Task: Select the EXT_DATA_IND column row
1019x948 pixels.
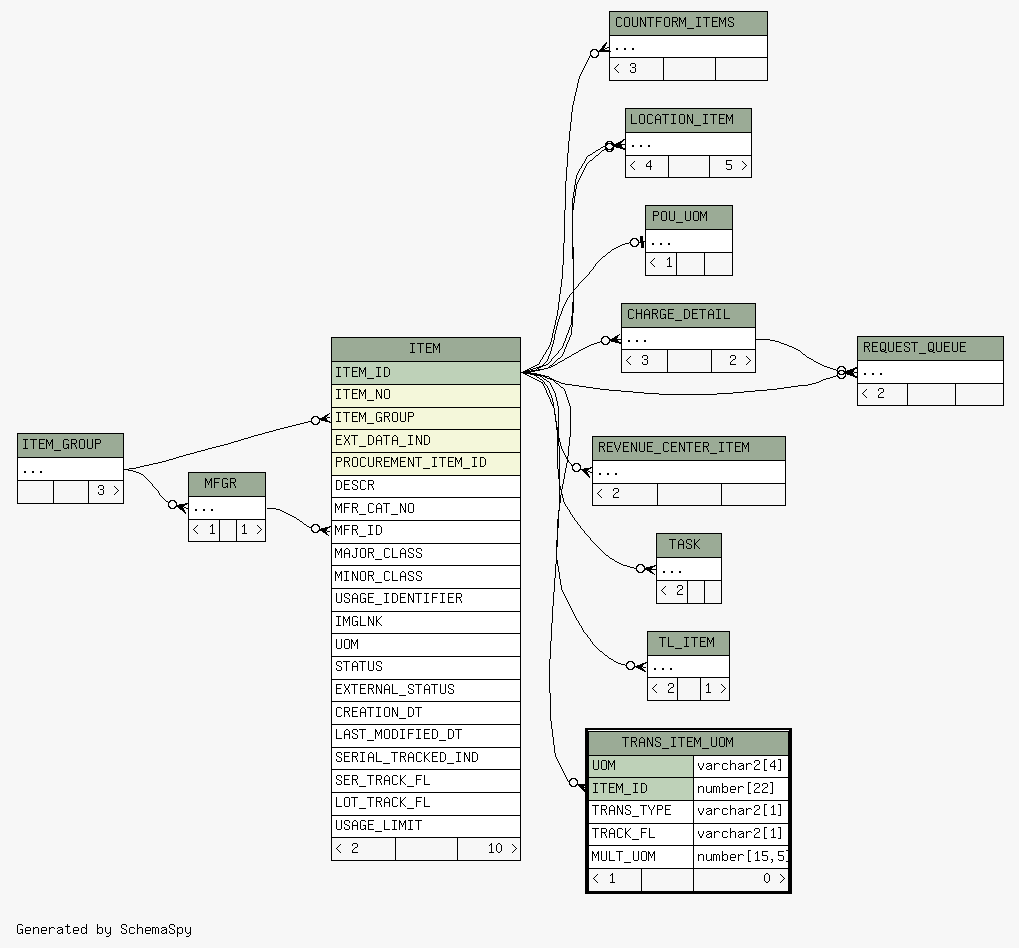Action: click(x=426, y=441)
